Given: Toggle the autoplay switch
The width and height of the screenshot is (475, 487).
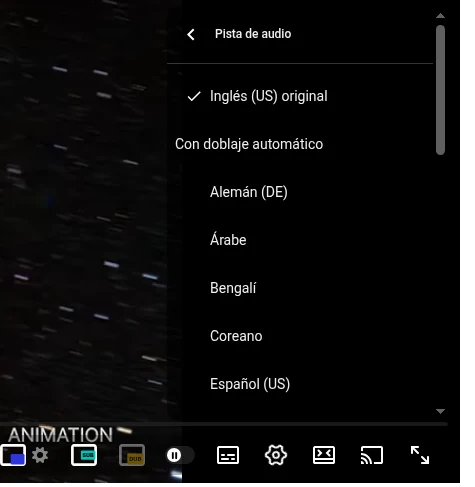Looking at the screenshot, I should [x=180, y=455].
